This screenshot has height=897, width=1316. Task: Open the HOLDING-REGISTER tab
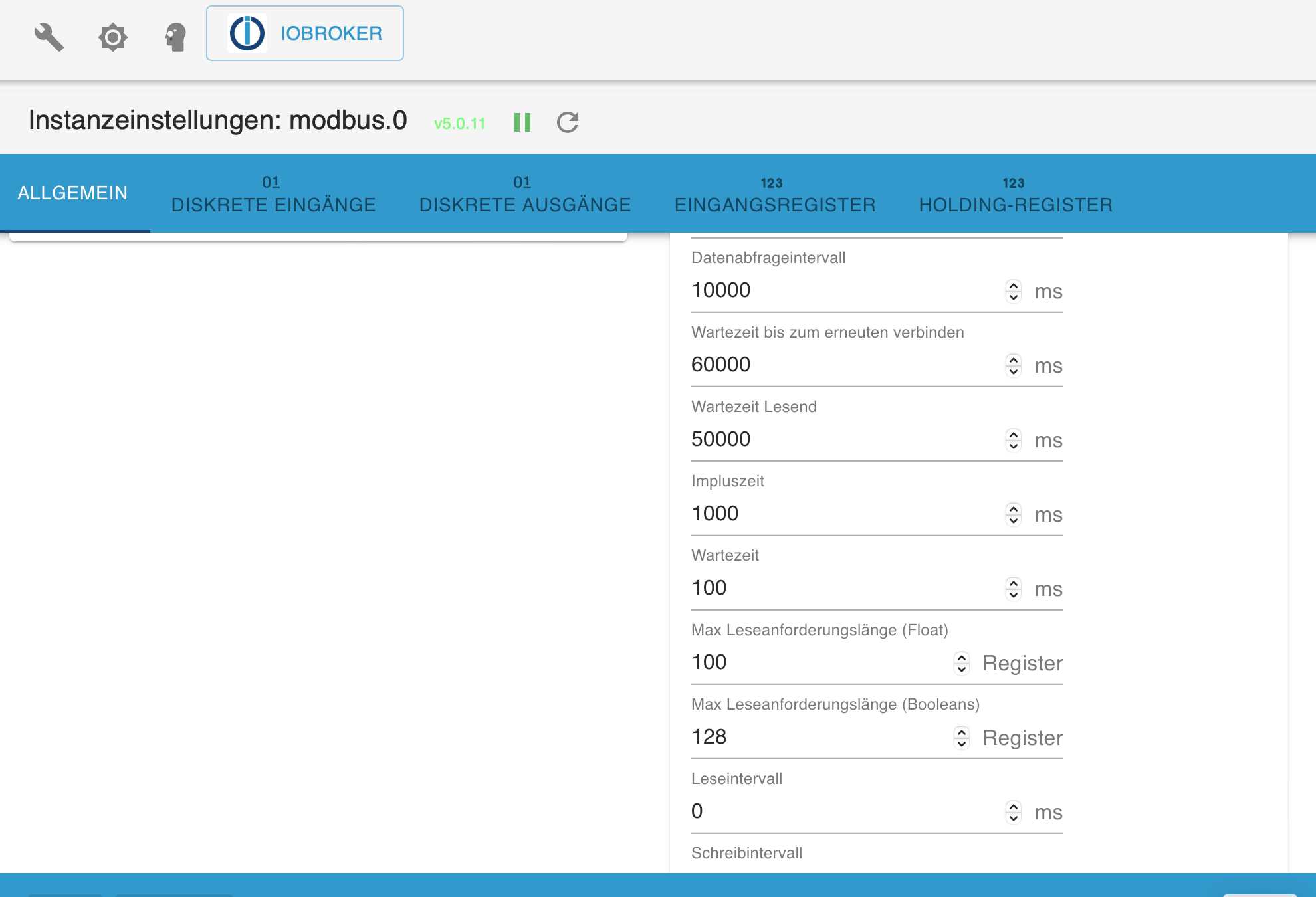[x=1015, y=193]
